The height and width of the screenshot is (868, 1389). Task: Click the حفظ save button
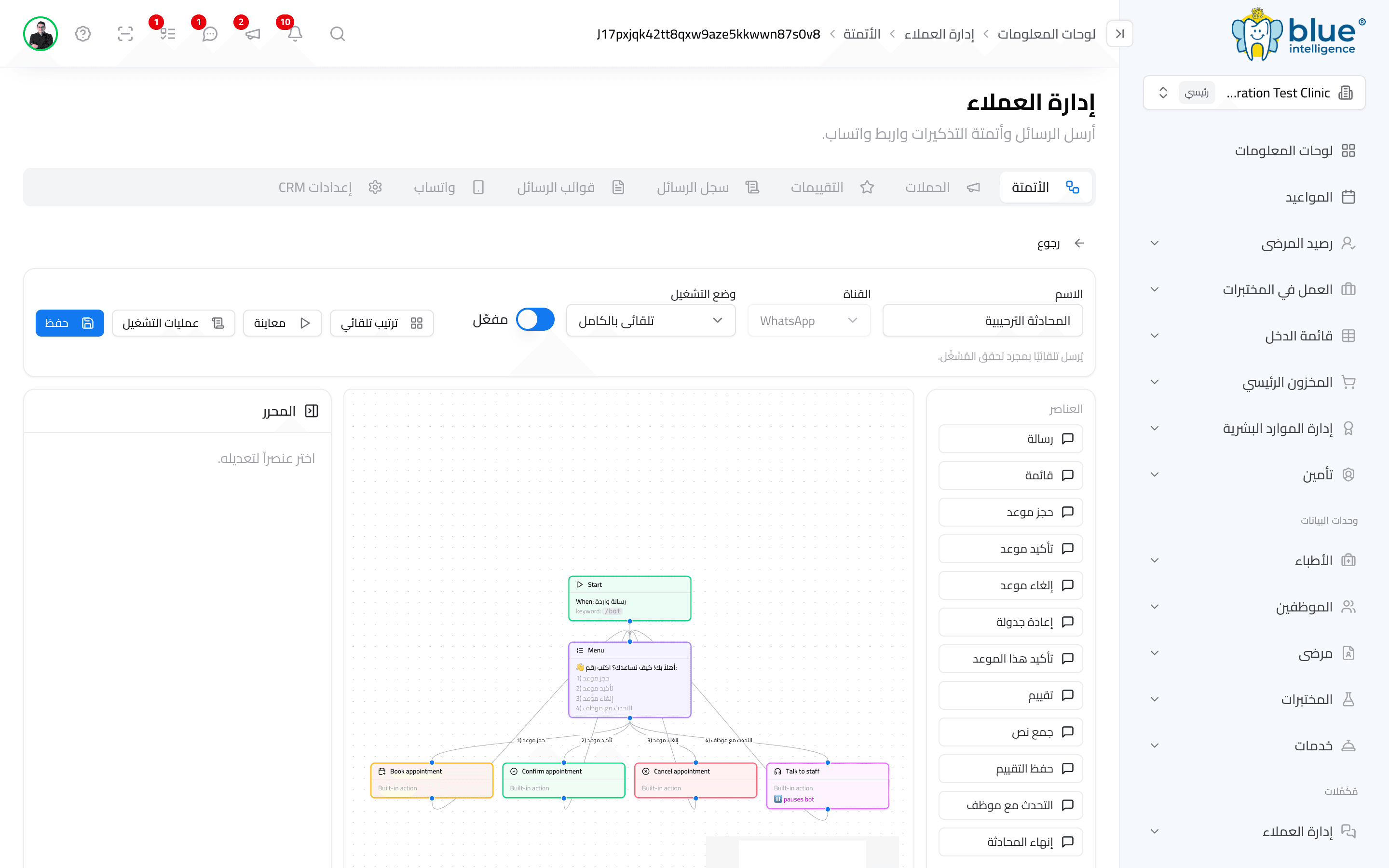(x=69, y=323)
